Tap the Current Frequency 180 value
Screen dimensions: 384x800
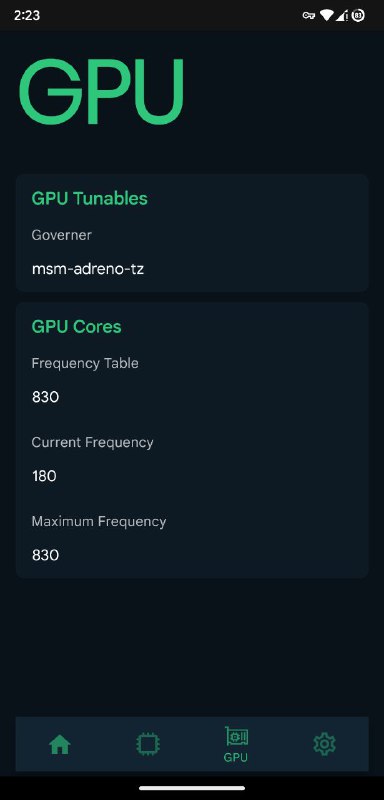click(x=44, y=476)
